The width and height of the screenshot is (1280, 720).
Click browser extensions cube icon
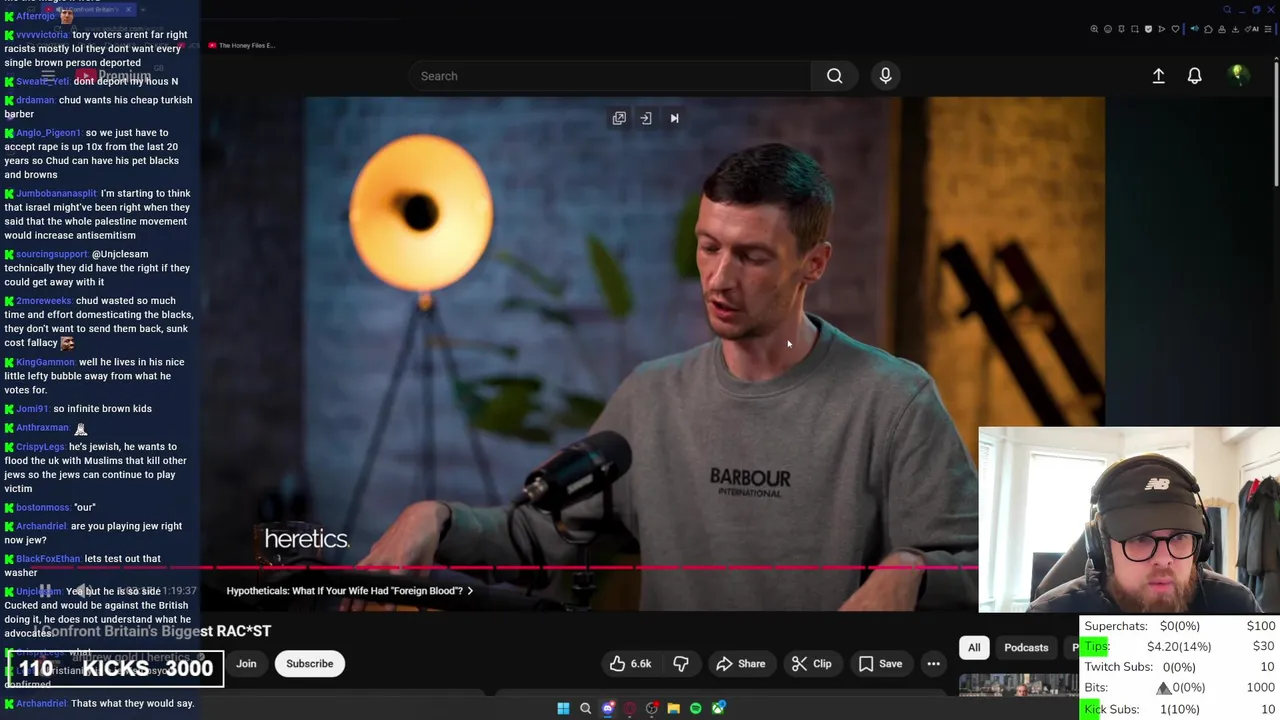(1208, 29)
